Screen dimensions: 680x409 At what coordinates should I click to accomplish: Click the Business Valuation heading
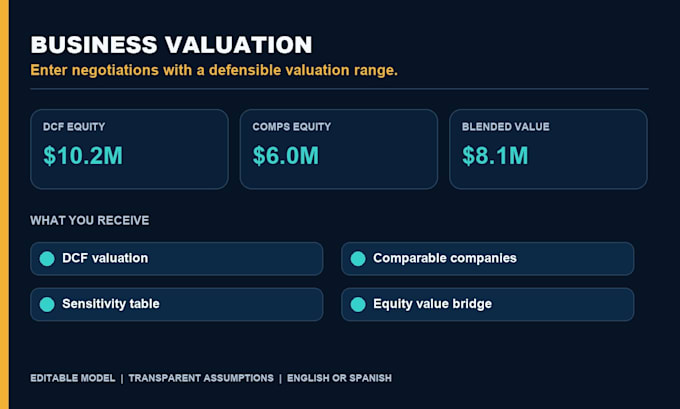click(x=171, y=45)
